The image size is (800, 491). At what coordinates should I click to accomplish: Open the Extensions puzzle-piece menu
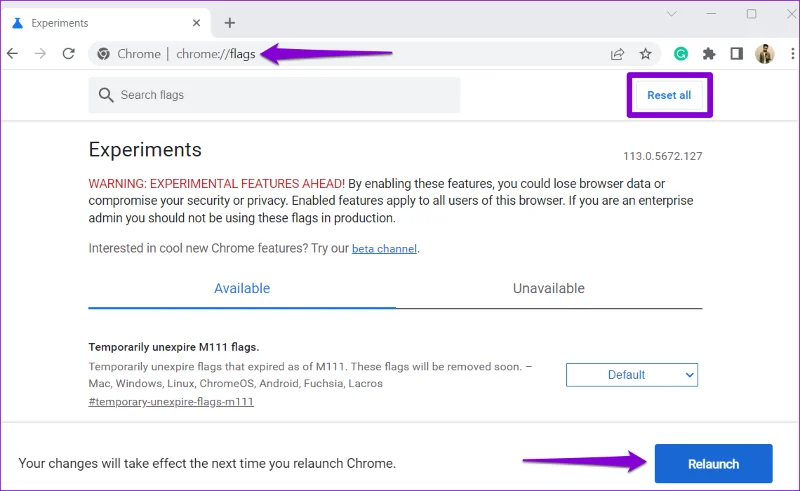click(x=709, y=54)
